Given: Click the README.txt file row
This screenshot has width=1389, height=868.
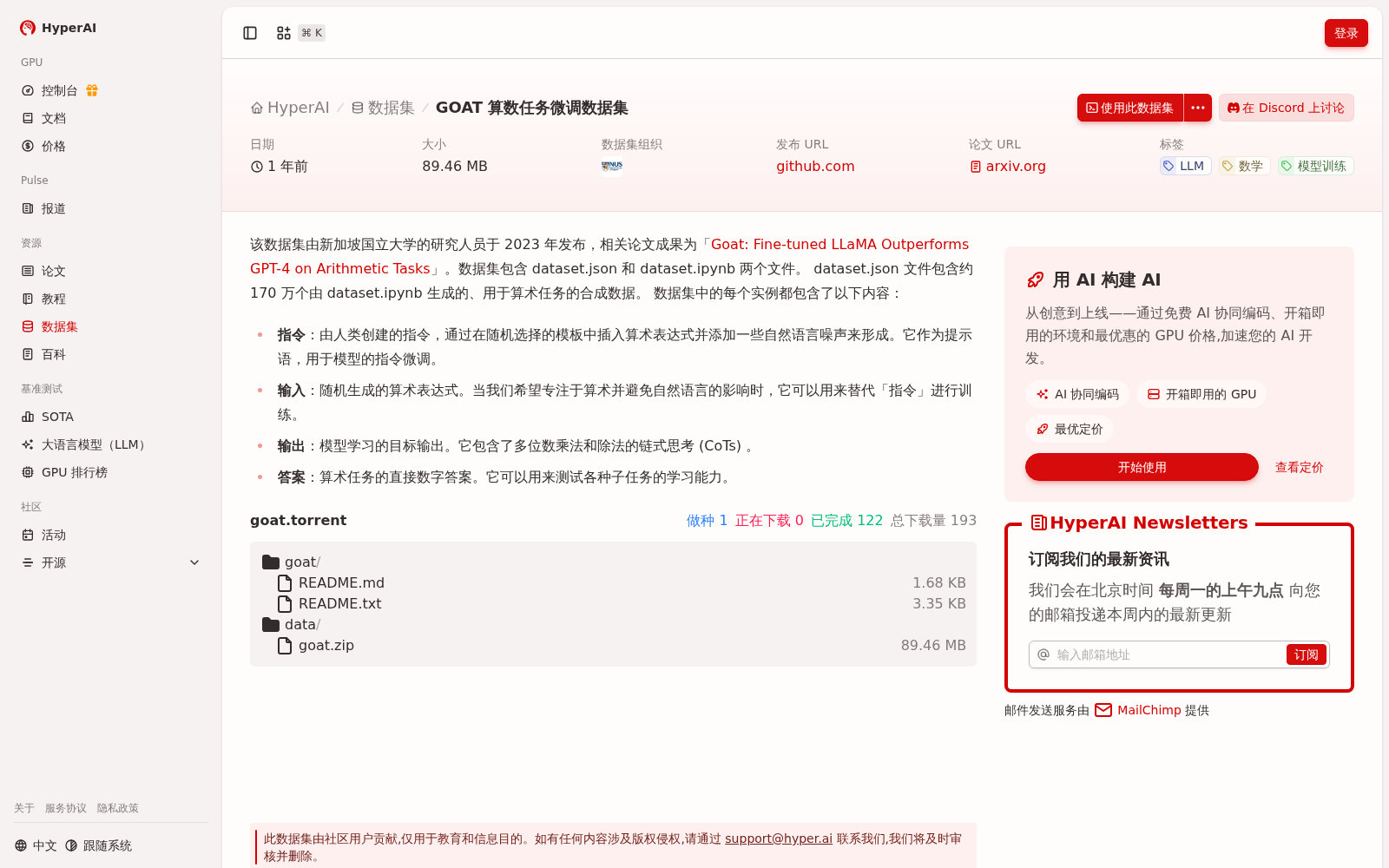Looking at the screenshot, I should 613,603.
